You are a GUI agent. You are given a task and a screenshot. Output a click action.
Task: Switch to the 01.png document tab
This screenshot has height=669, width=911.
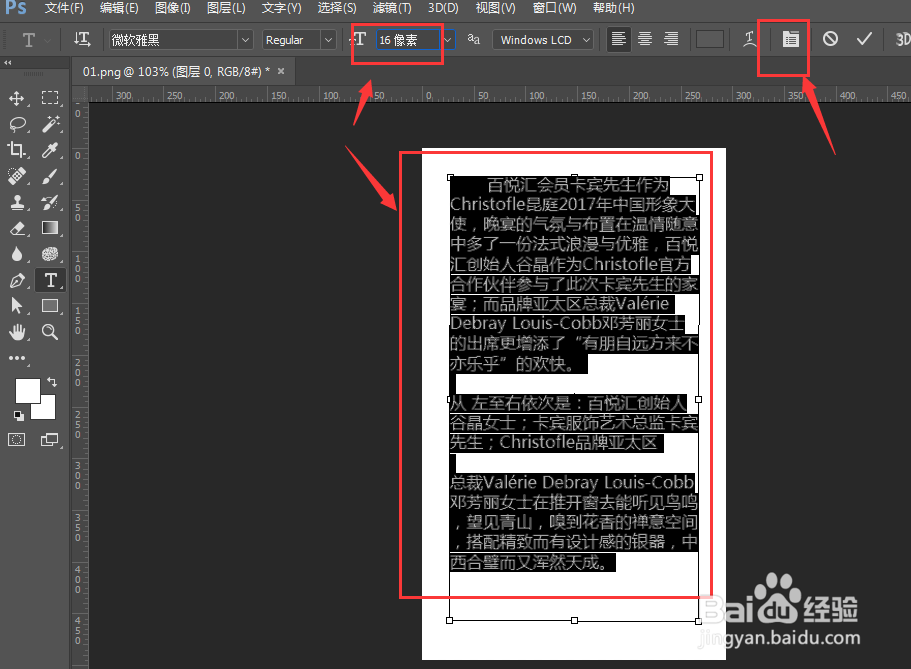point(176,71)
